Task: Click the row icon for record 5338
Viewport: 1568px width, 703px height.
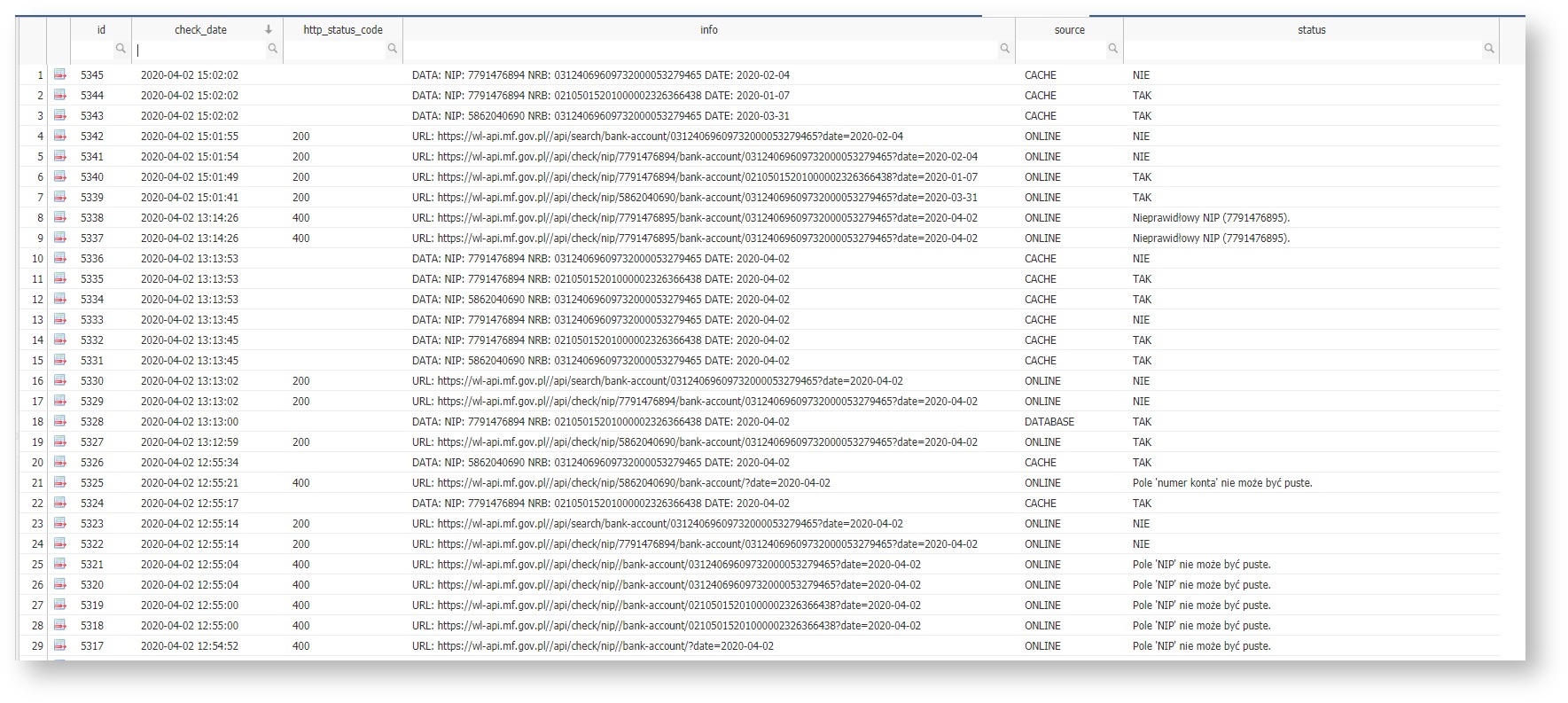Action: coord(60,217)
